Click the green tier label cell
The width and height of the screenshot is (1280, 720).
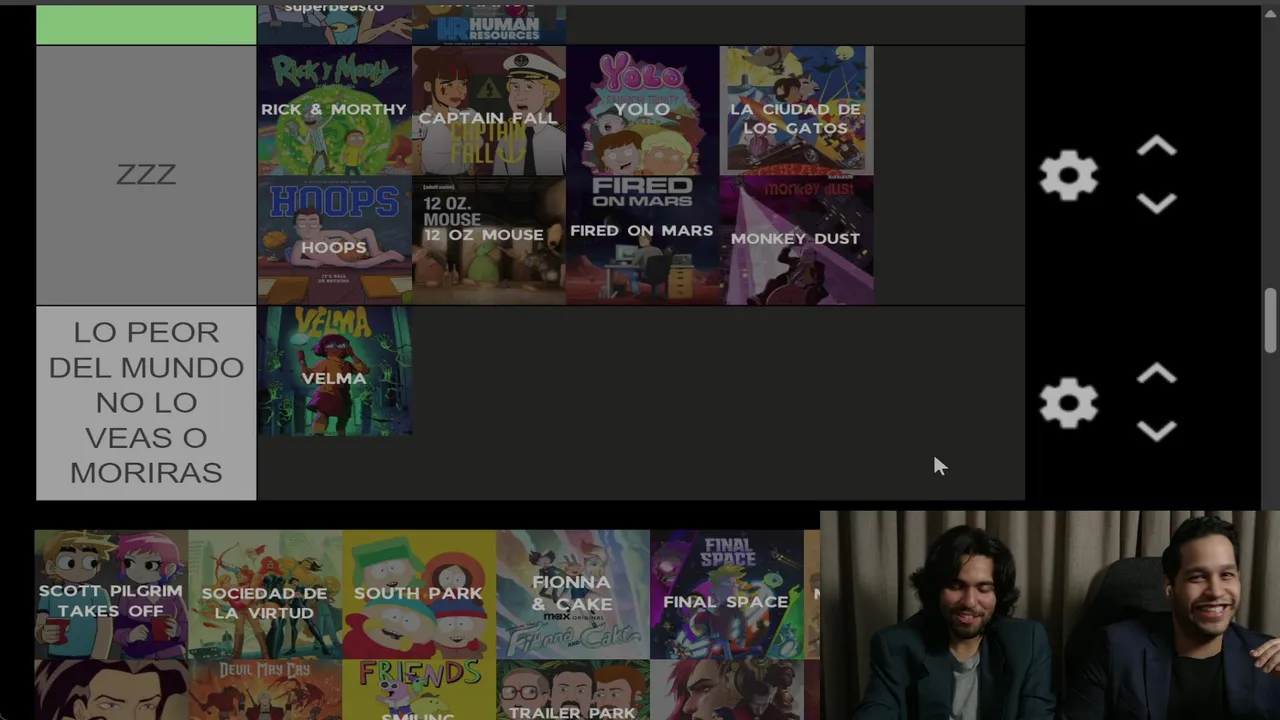pyautogui.click(x=146, y=24)
